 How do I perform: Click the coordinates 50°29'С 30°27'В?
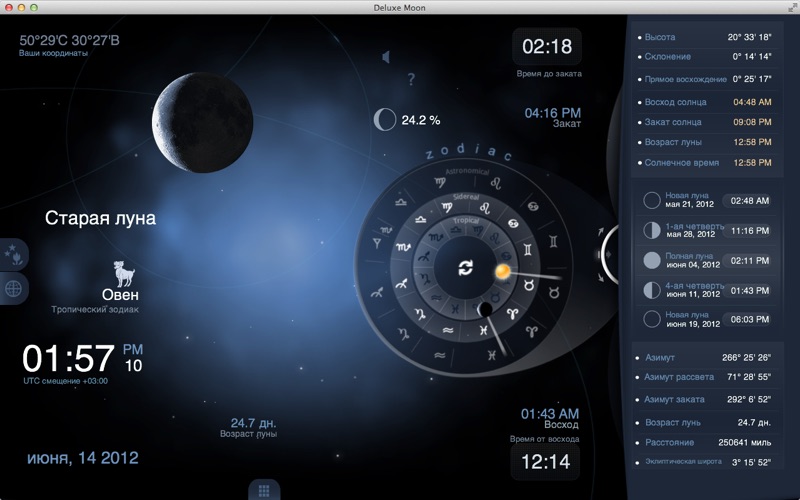[69, 40]
